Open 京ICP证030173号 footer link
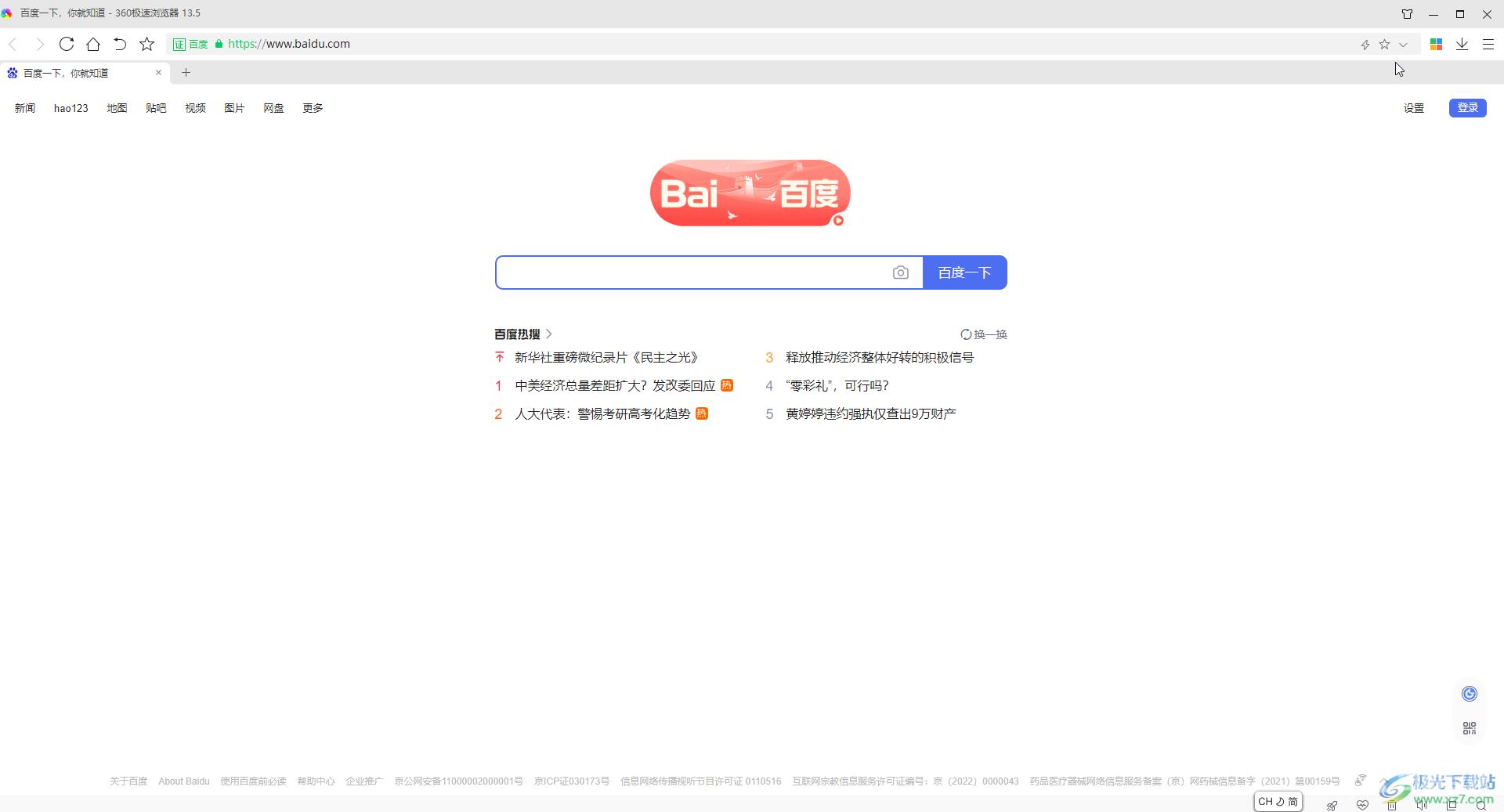Viewport: 1504px width, 812px height. point(572,781)
